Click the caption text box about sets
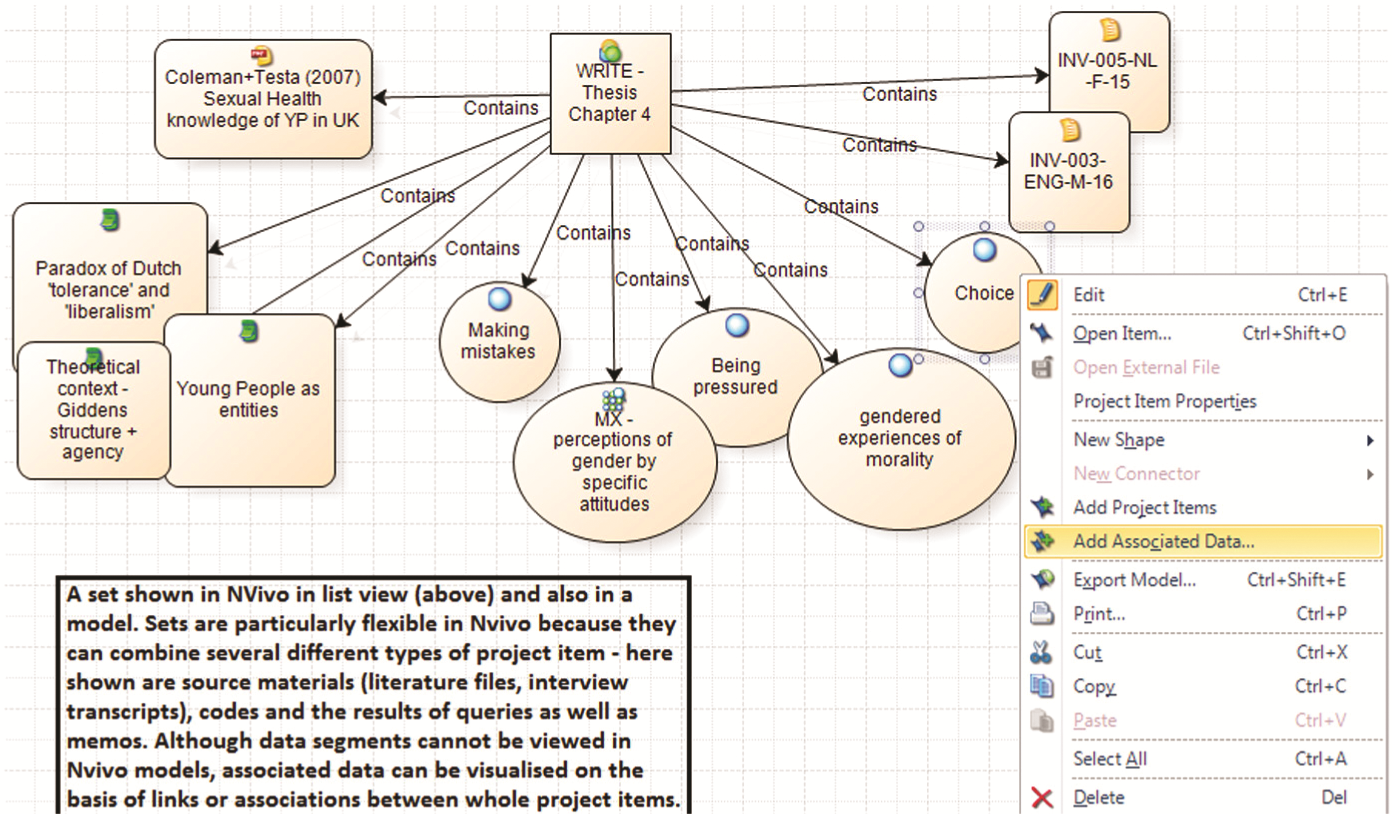Viewport: 1392px width, 814px height. pyautogui.click(x=374, y=696)
